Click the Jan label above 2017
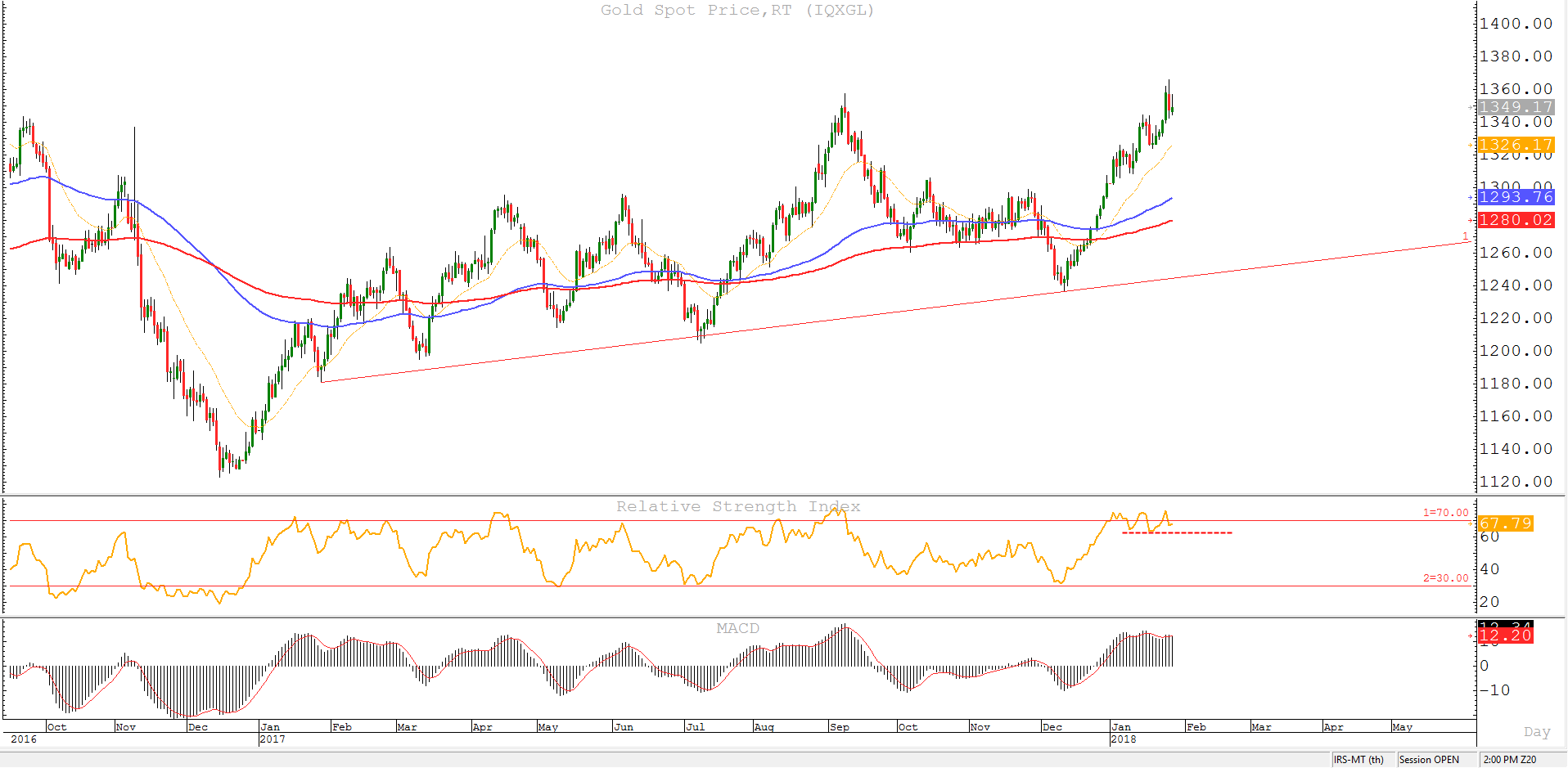Screen dimensions: 1568x768 tap(270, 727)
